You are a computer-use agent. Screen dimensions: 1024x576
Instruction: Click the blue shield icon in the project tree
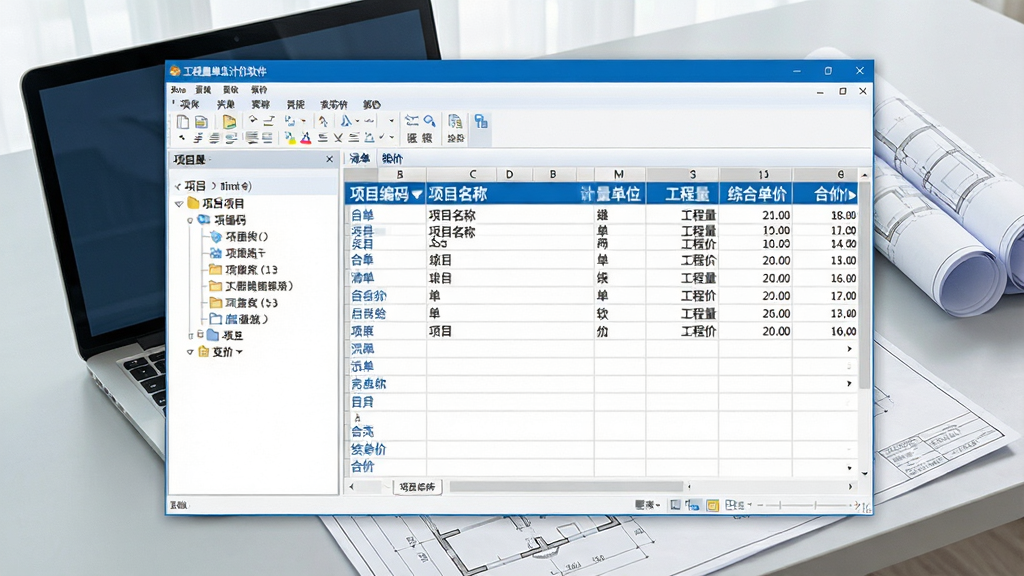click(216, 236)
